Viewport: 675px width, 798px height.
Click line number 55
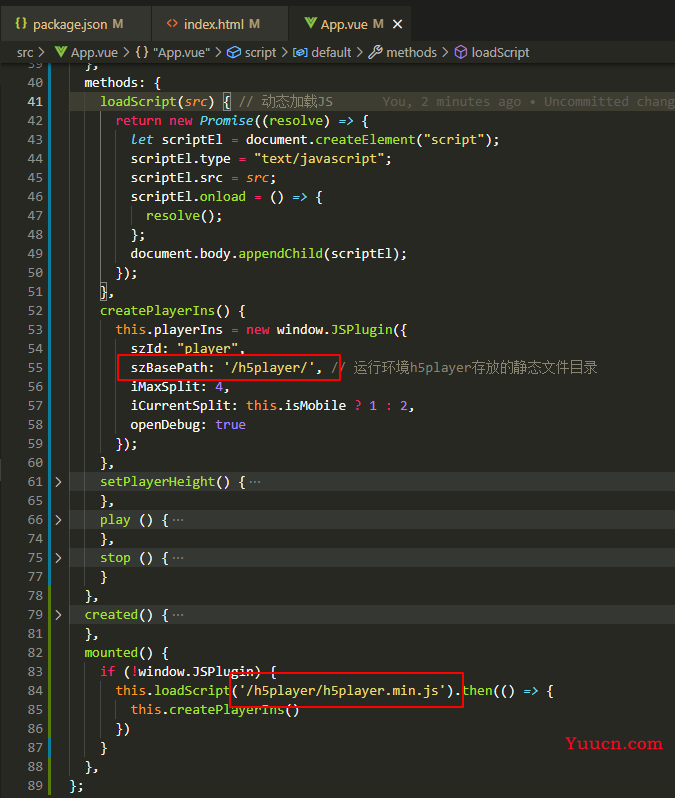click(35, 367)
